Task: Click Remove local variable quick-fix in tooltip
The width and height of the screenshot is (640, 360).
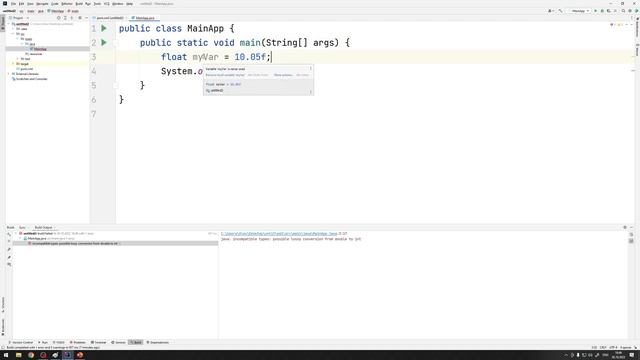Action: tap(225, 75)
